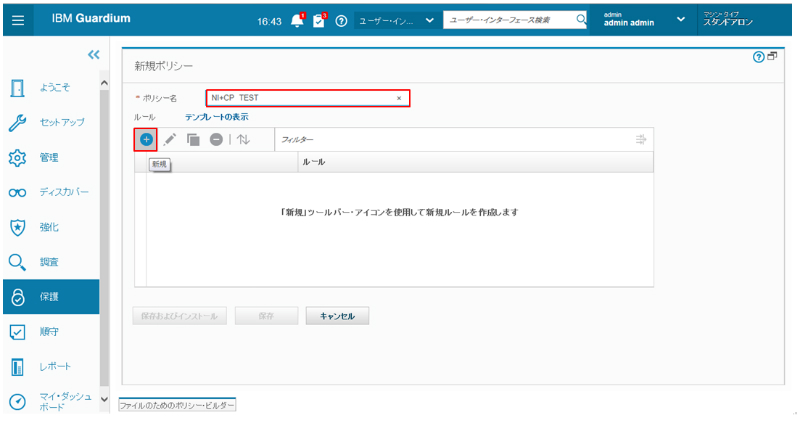The height and width of the screenshot is (423, 800).
Task: Collapse the sidebar with double chevron
Action: 94,56
